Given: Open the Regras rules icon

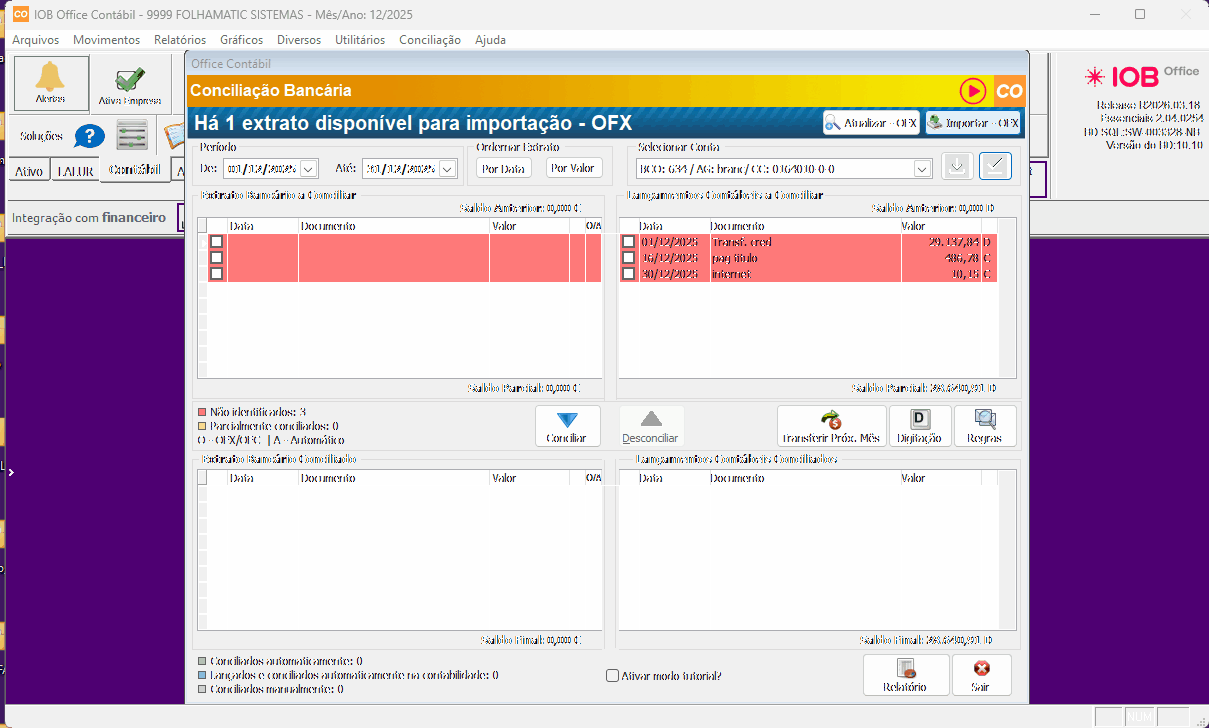Looking at the screenshot, I should coord(985,425).
